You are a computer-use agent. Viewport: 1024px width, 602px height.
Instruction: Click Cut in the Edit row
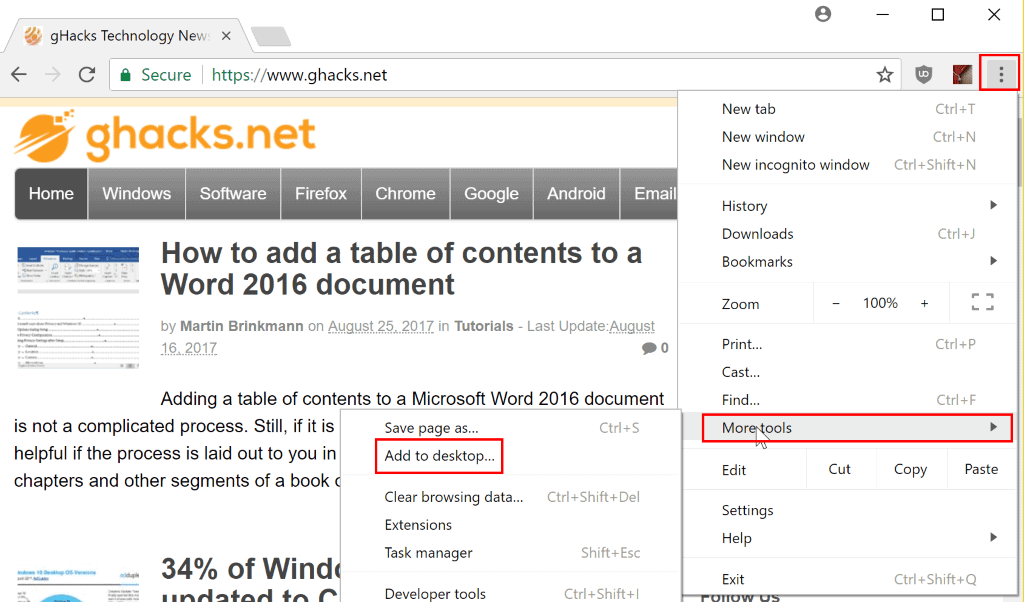839,469
